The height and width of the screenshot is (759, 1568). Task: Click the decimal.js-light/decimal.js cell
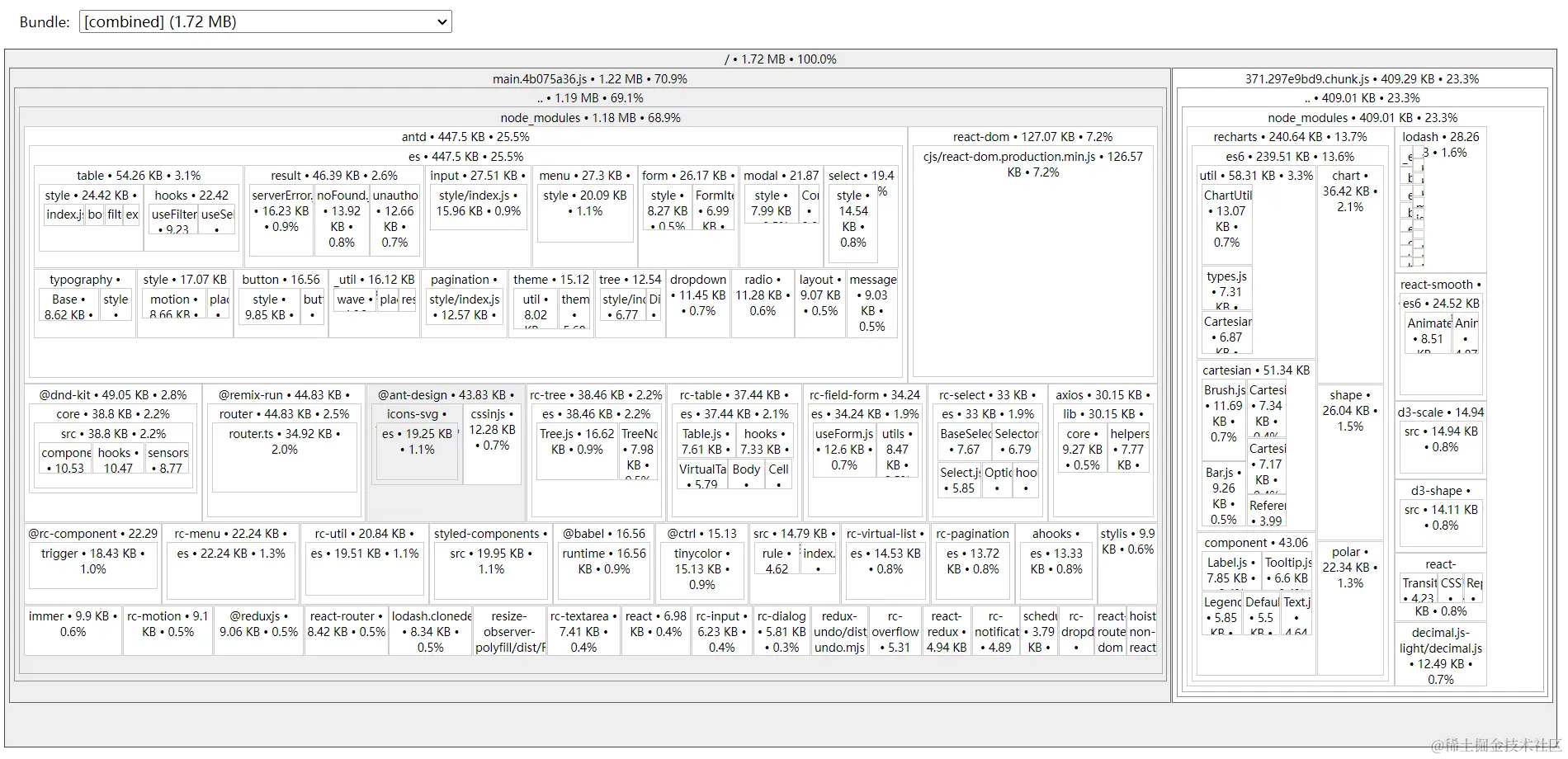[1441, 656]
